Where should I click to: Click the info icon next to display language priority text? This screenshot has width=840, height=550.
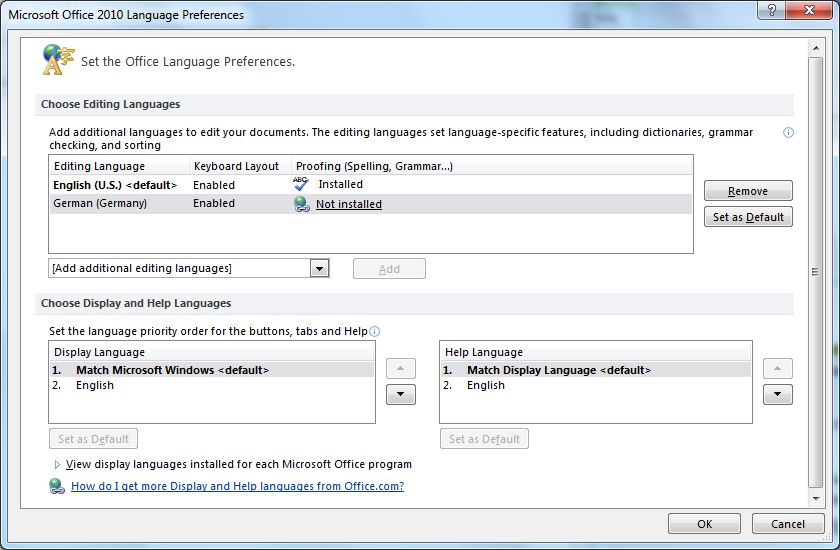tap(375, 332)
